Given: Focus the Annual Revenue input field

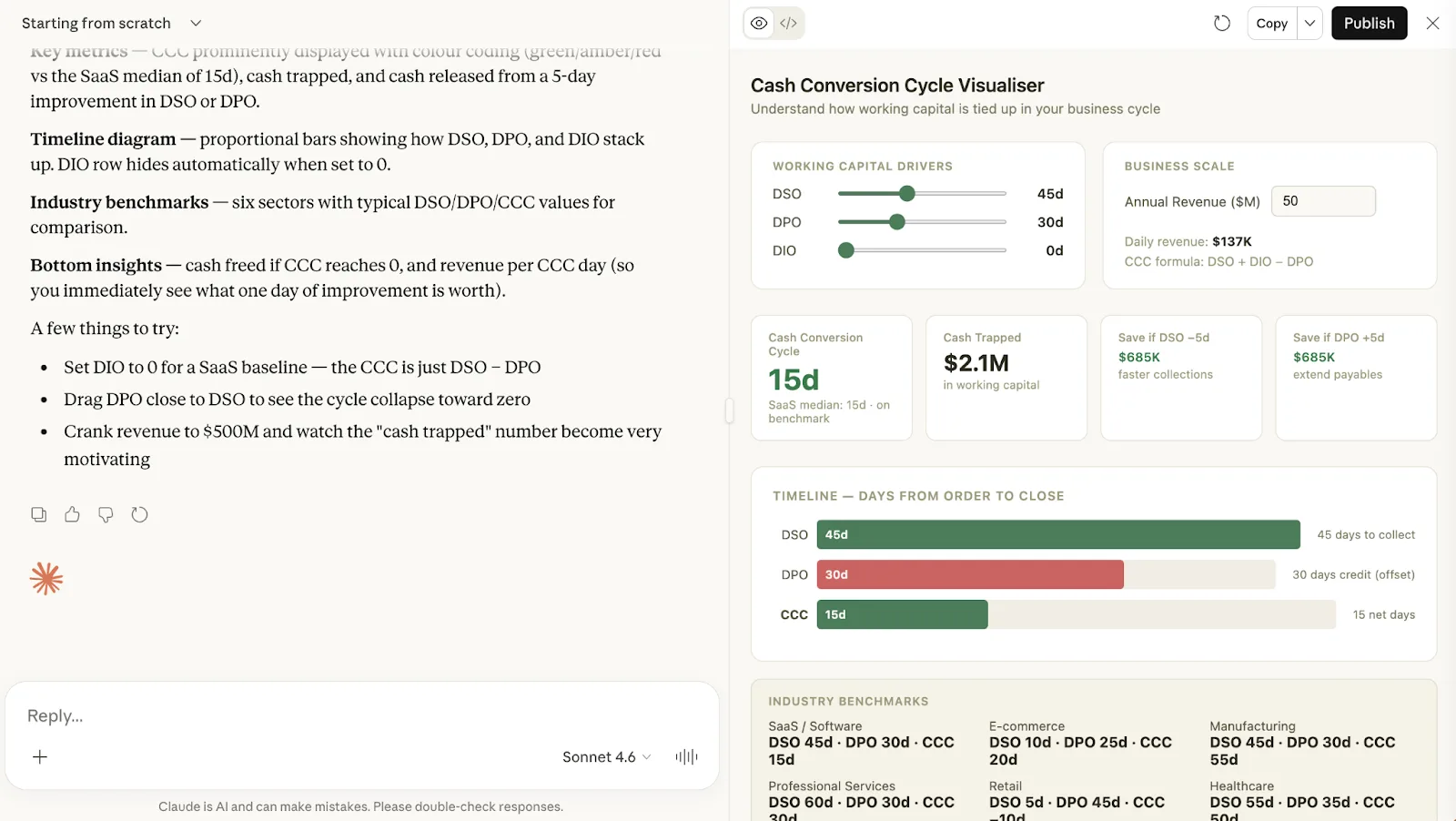Looking at the screenshot, I should coord(1323,201).
